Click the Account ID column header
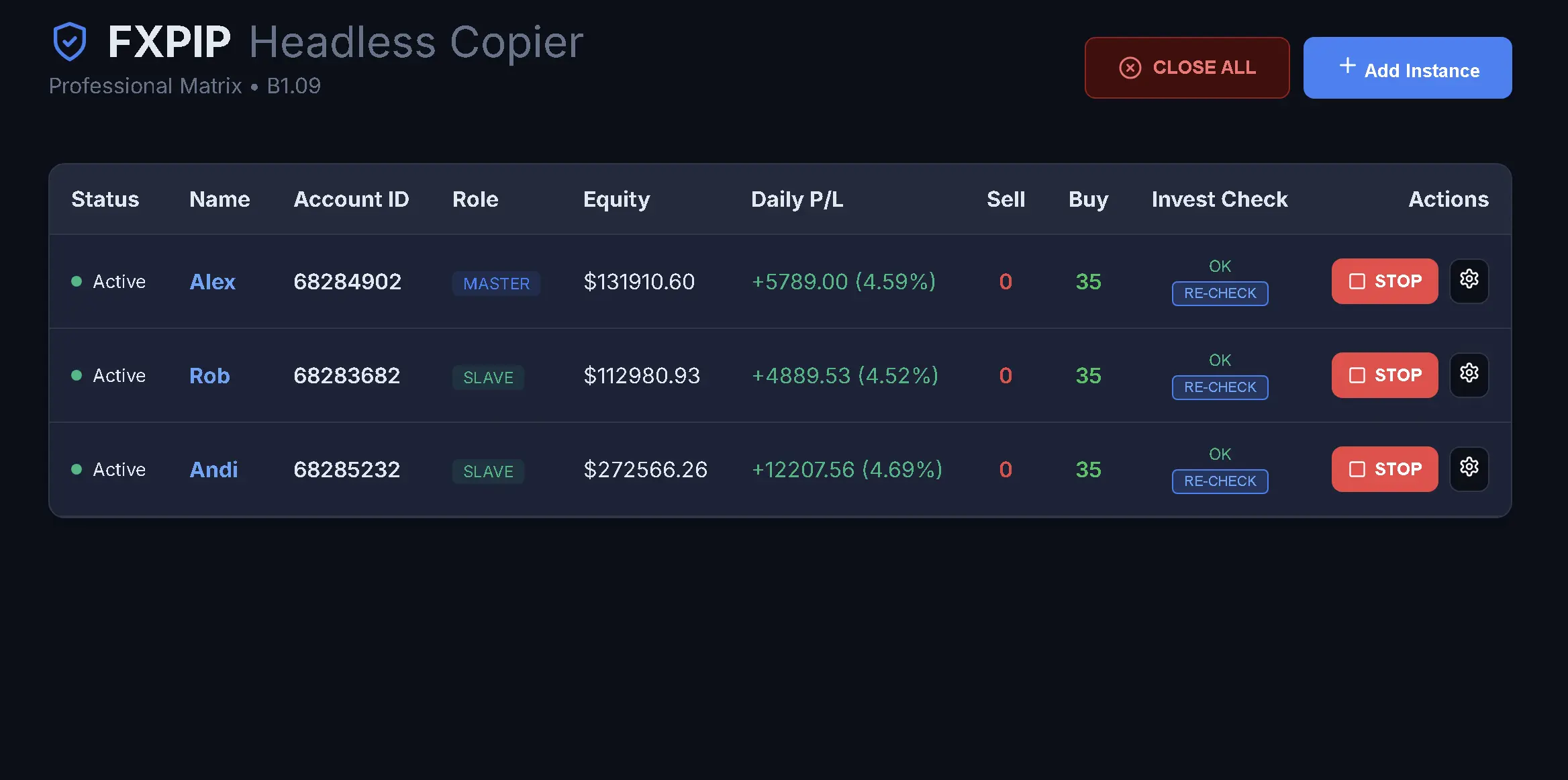The image size is (1568, 780). pos(351,199)
